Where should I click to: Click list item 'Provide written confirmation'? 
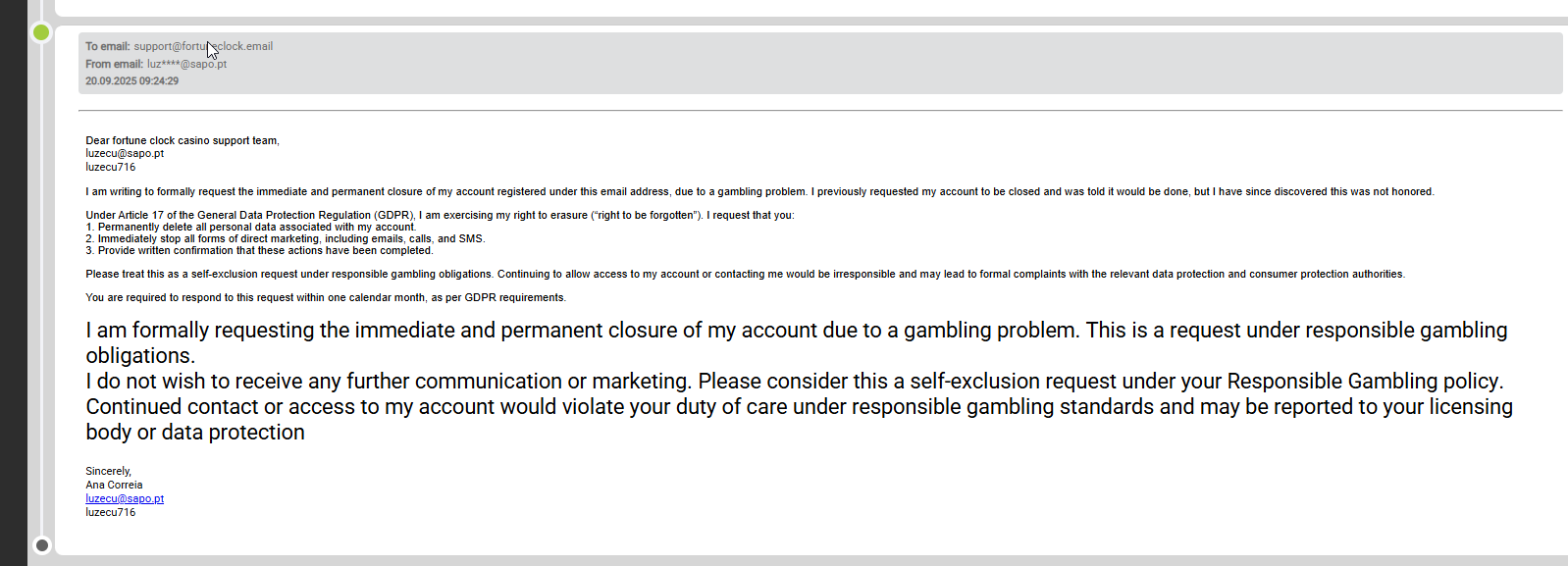click(259, 250)
